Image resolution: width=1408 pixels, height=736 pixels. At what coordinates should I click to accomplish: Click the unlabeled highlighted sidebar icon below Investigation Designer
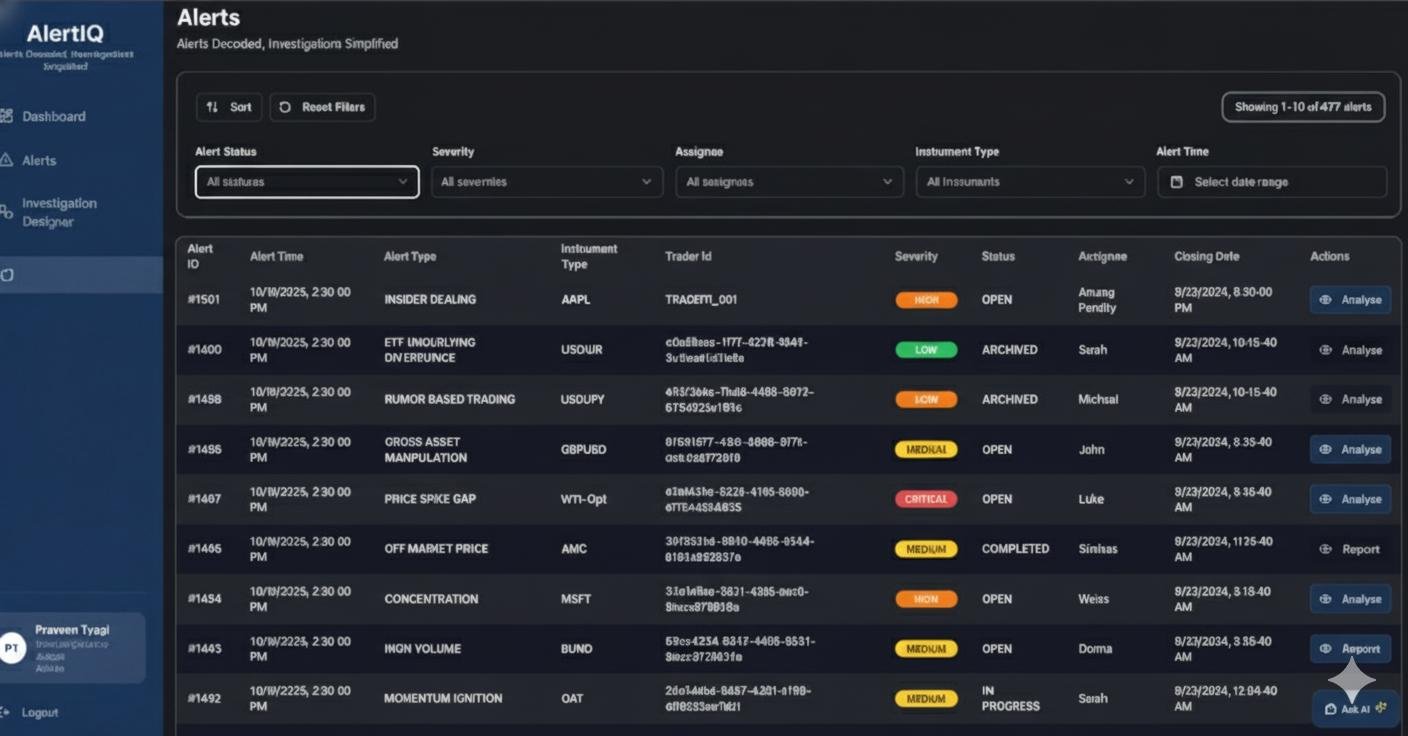click(x=7, y=274)
